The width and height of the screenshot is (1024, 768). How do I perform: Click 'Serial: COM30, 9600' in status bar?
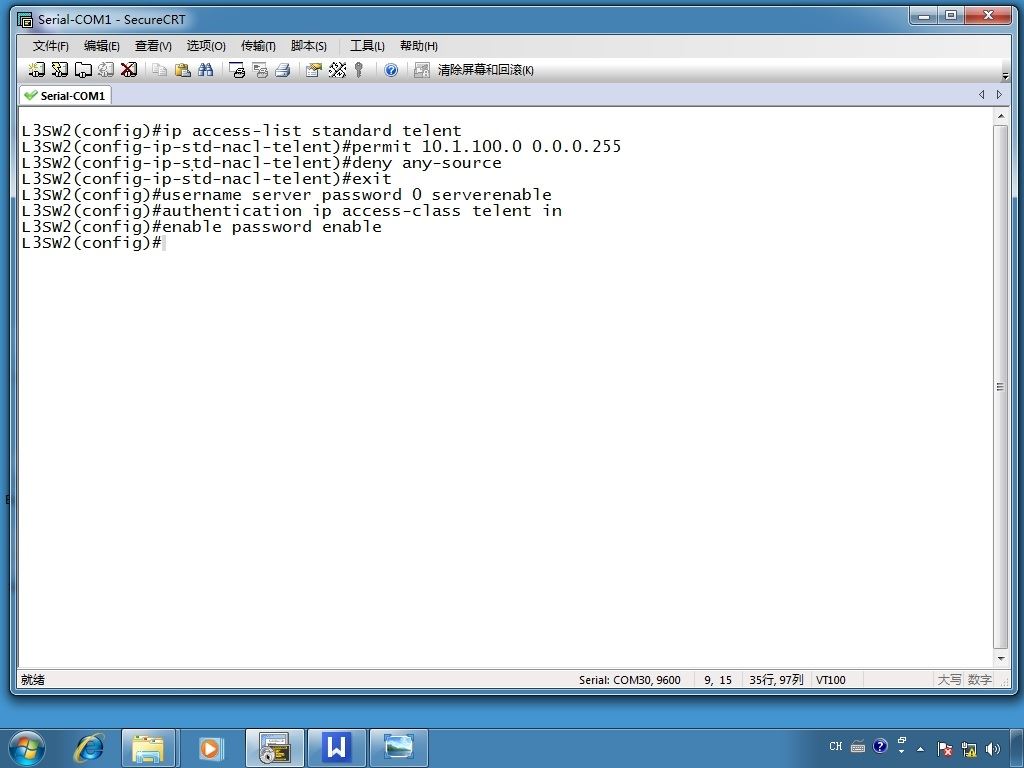(630, 680)
